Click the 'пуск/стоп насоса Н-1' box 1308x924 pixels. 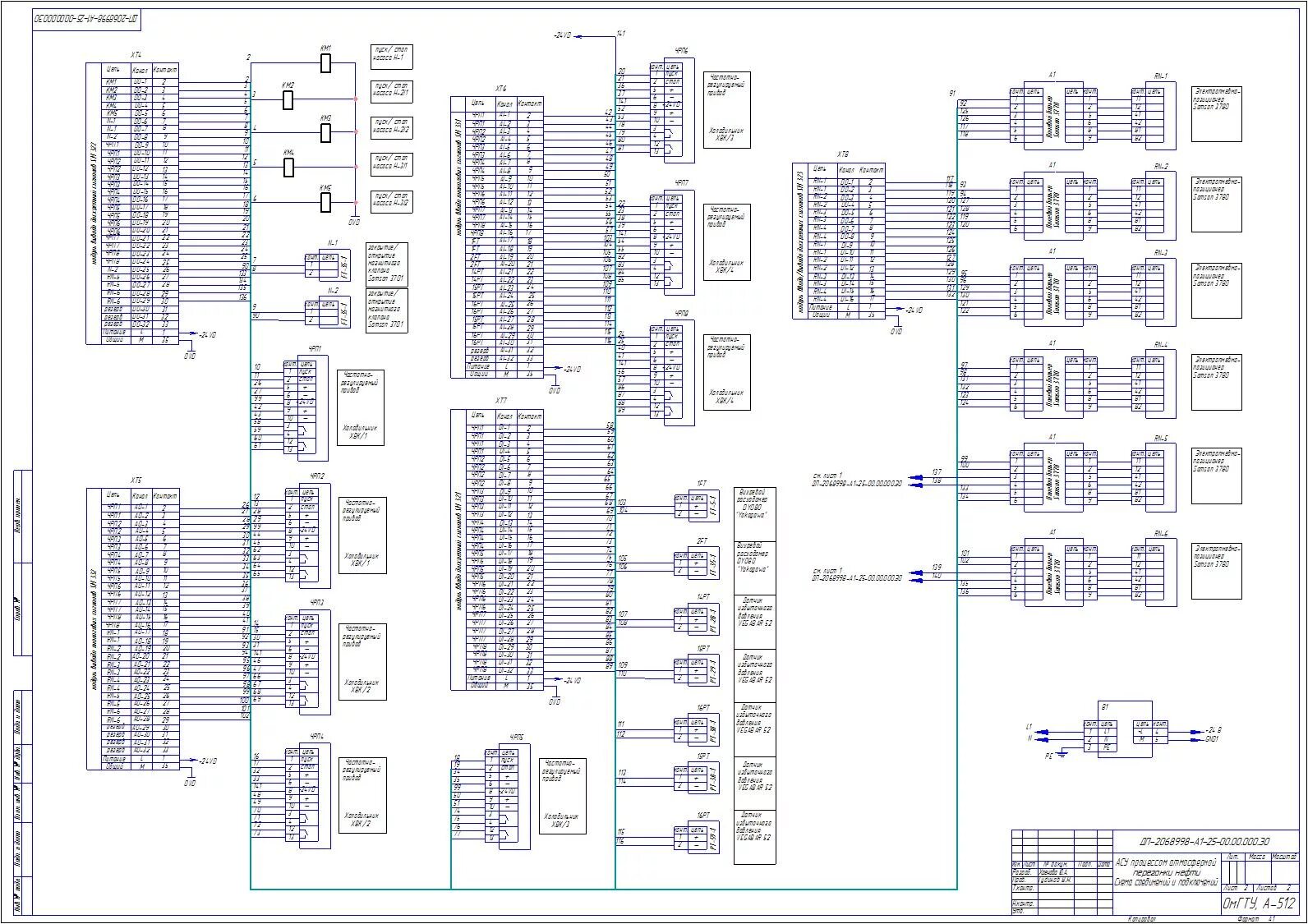point(392,57)
